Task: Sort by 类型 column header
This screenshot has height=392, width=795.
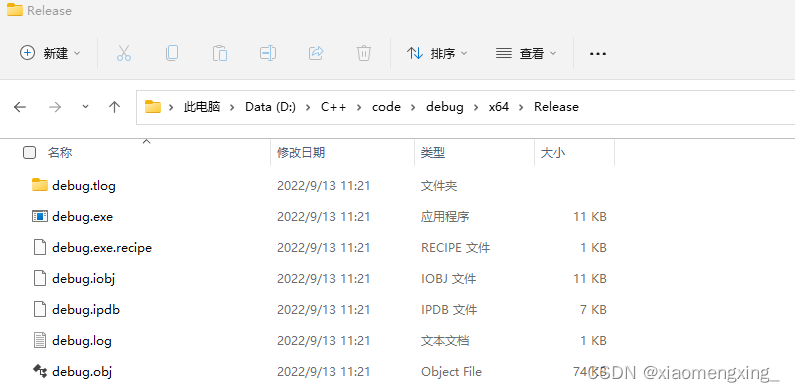Action: tap(433, 153)
